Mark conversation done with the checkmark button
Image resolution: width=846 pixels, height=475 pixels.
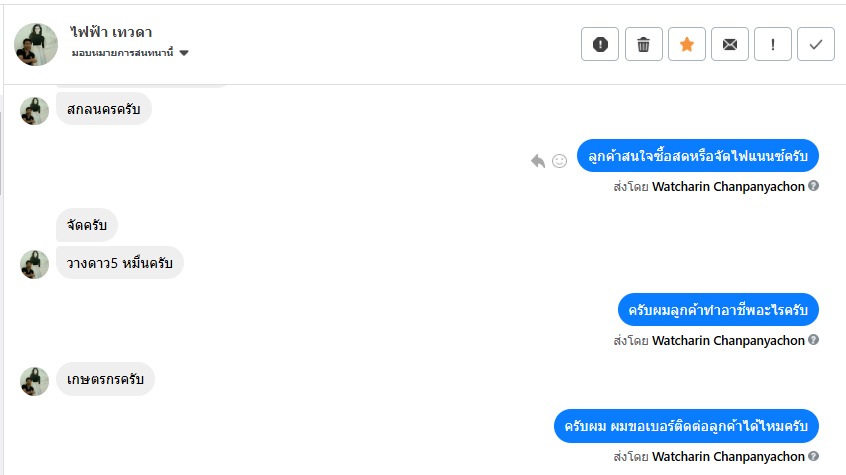tap(816, 44)
